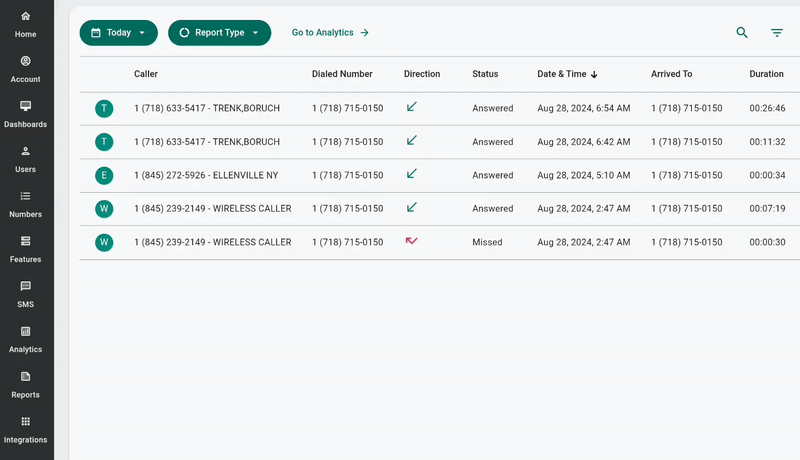Click incoming arrow for the 6:54 AM call

(x=412, y=107)
